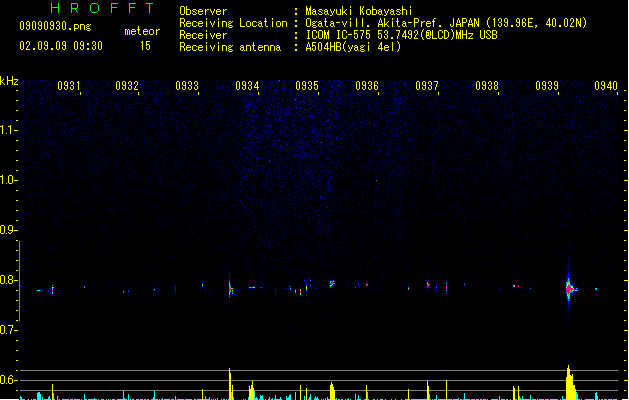Viewport: 629px width, 400px height.
Task: Click the 0932 time marker
Action: pos(127,86)
